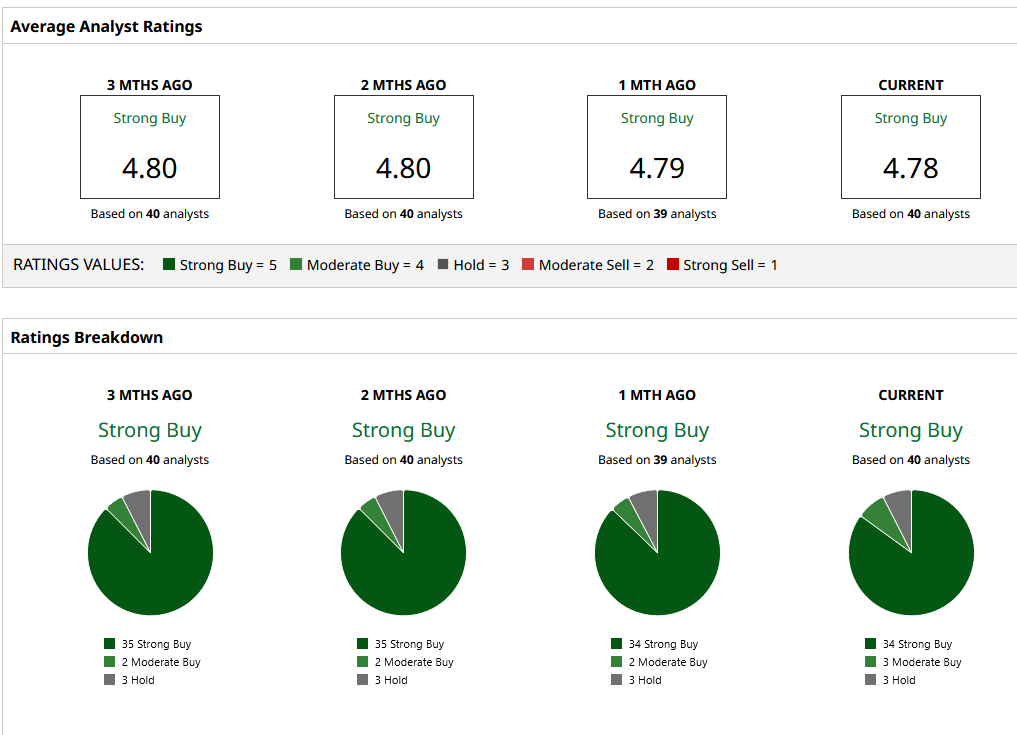The width and height of the screenshot is (1017, 735).
Task: Click the dark green Strong Buy = 5 swatch
Action: [x=169, y=265]
